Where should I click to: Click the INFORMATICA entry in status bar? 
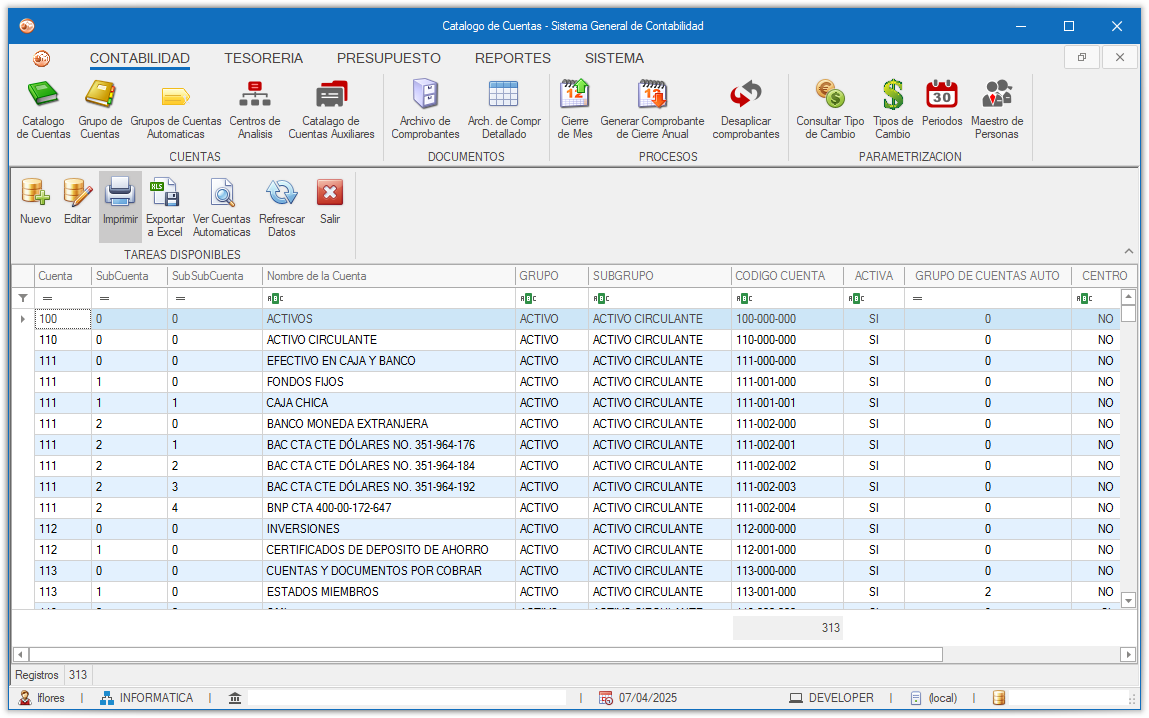tap(147, 698)
